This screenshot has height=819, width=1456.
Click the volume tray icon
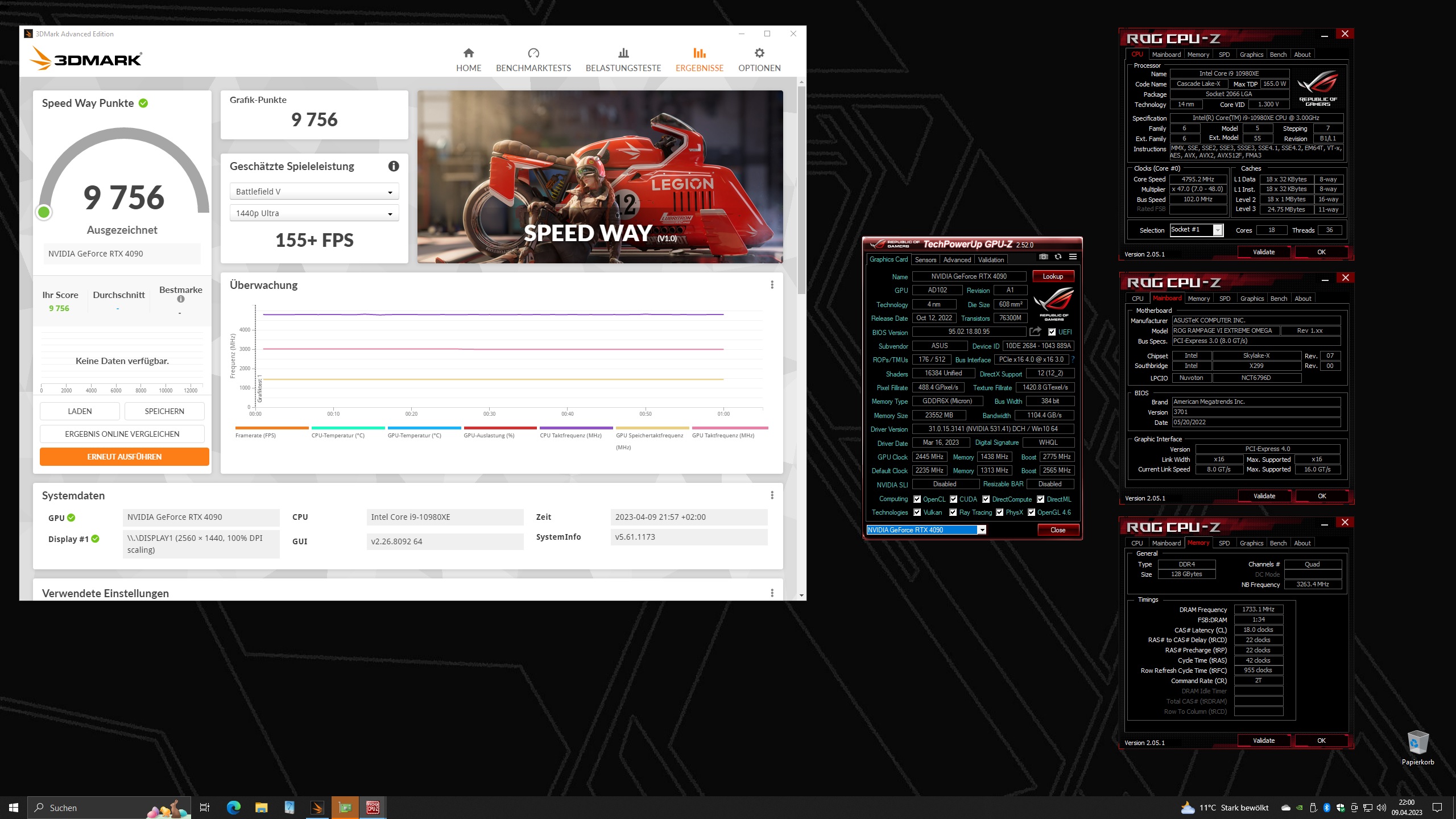(1381, 808)
